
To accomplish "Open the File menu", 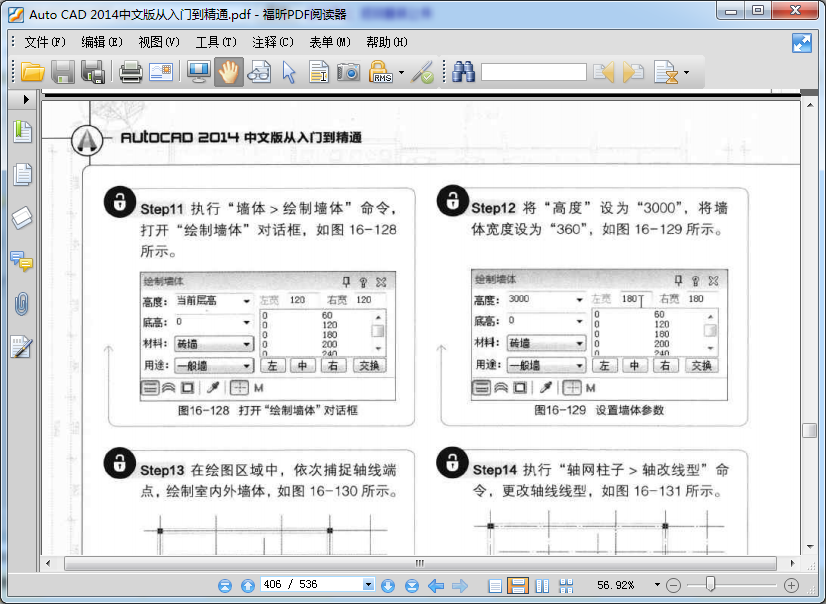I will 45,42.
